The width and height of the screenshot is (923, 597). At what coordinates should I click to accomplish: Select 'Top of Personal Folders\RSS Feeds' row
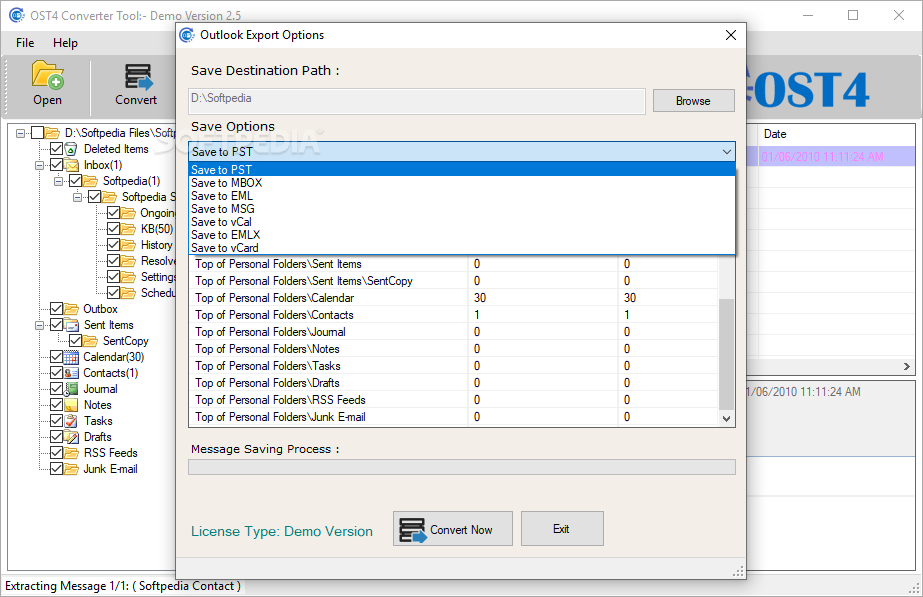[x=453, y=400]
